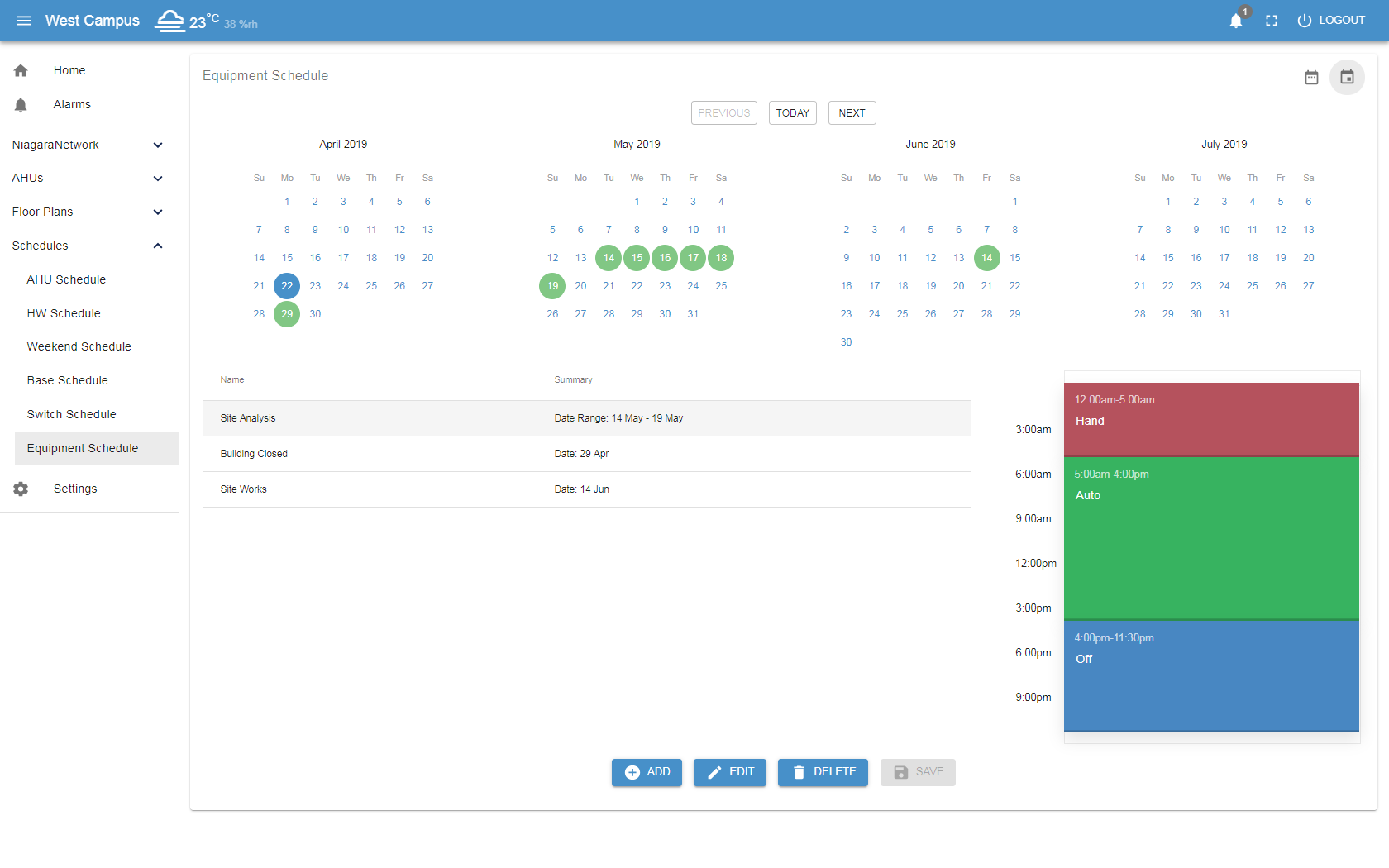
Task: Select the Site Analysis row
Action: (587, 418)
